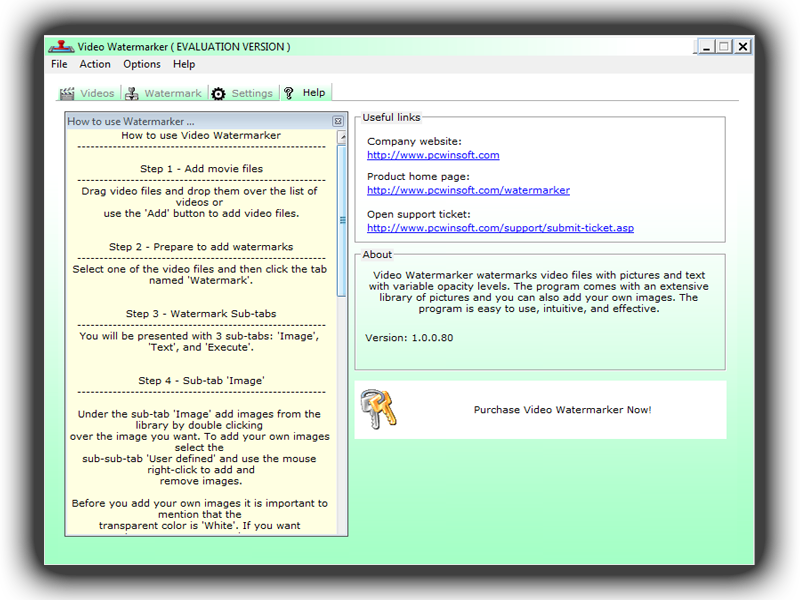
Task: Open the company website pcwinsoft.com link
Action: pyautogui.click(x=433, y=155)
